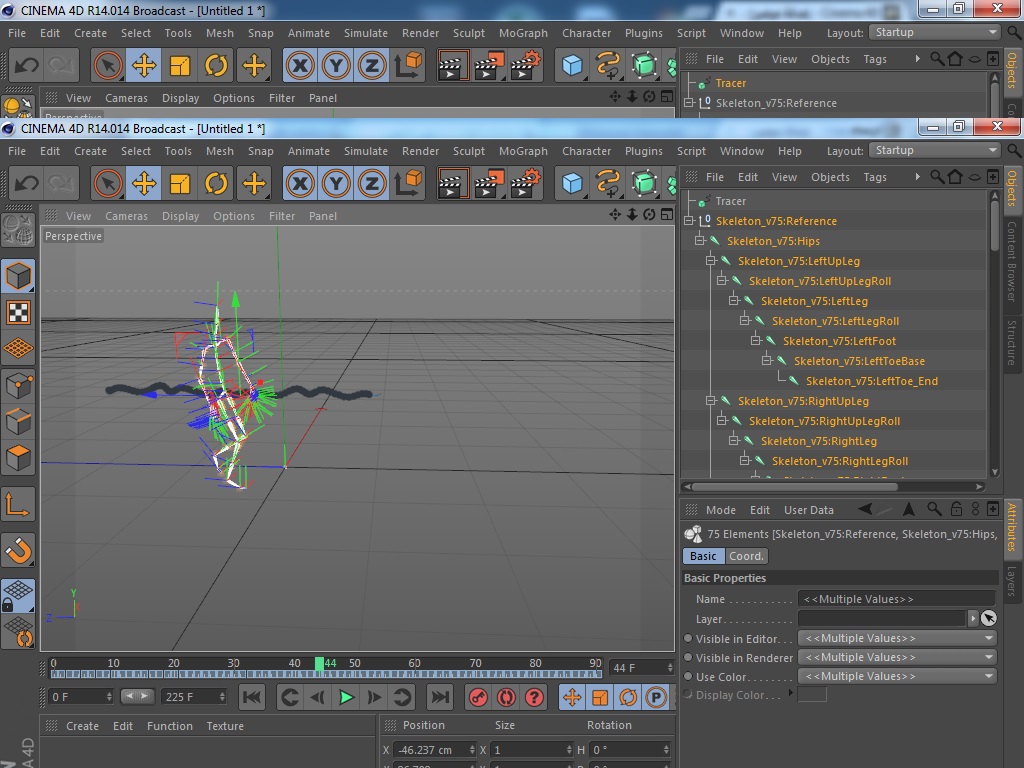Switch coordinate system icon in front window toolbar

tap(409, 184)
